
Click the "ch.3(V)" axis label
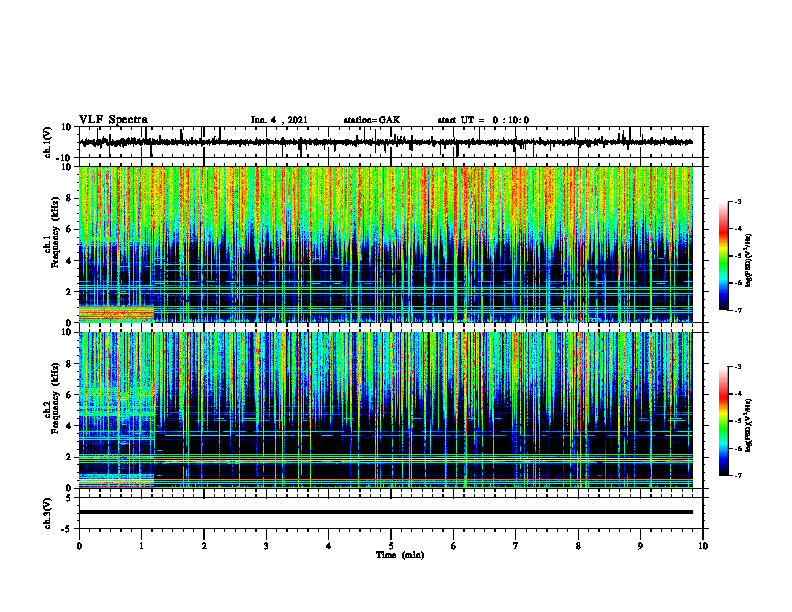coord(48,513)
